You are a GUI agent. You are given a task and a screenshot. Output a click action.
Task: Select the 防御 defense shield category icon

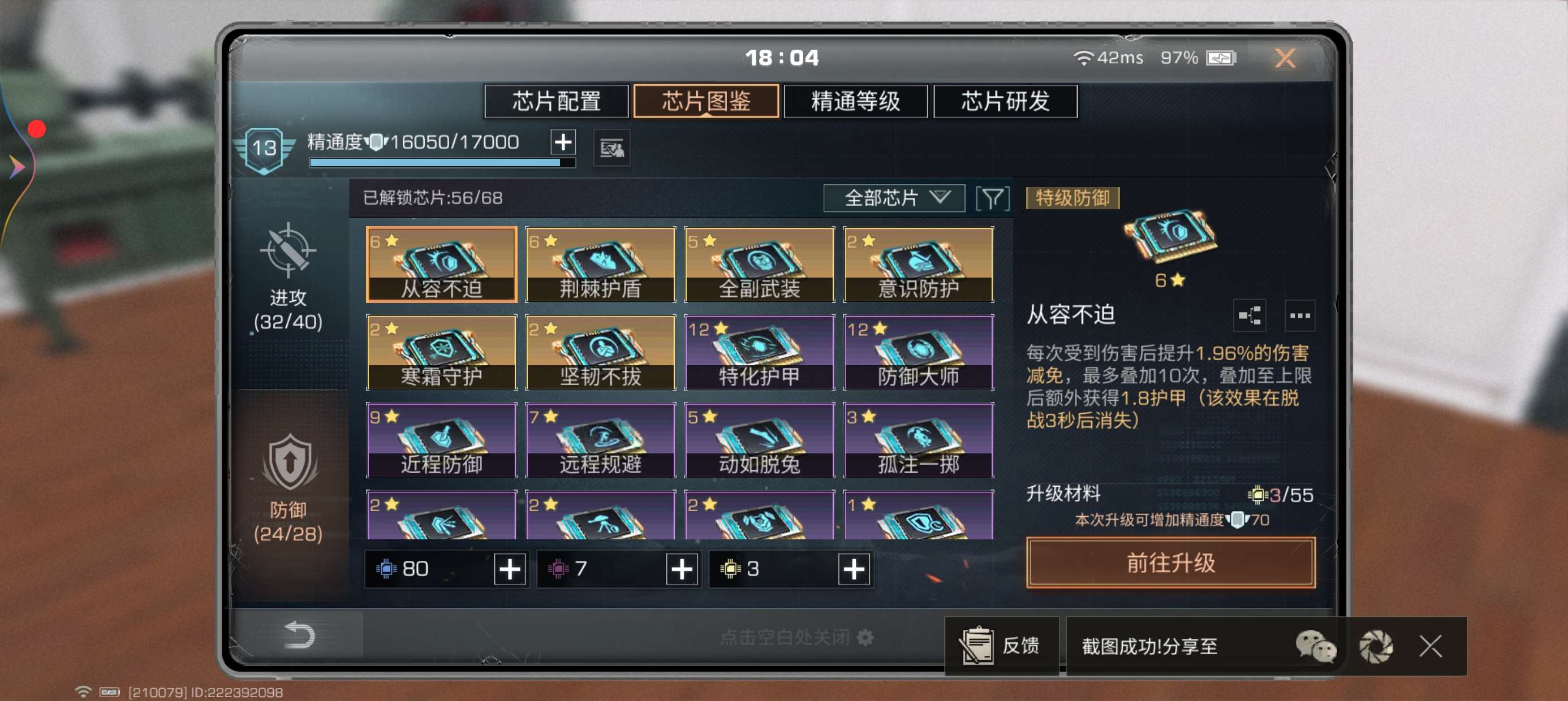click(x=289, y=462)
